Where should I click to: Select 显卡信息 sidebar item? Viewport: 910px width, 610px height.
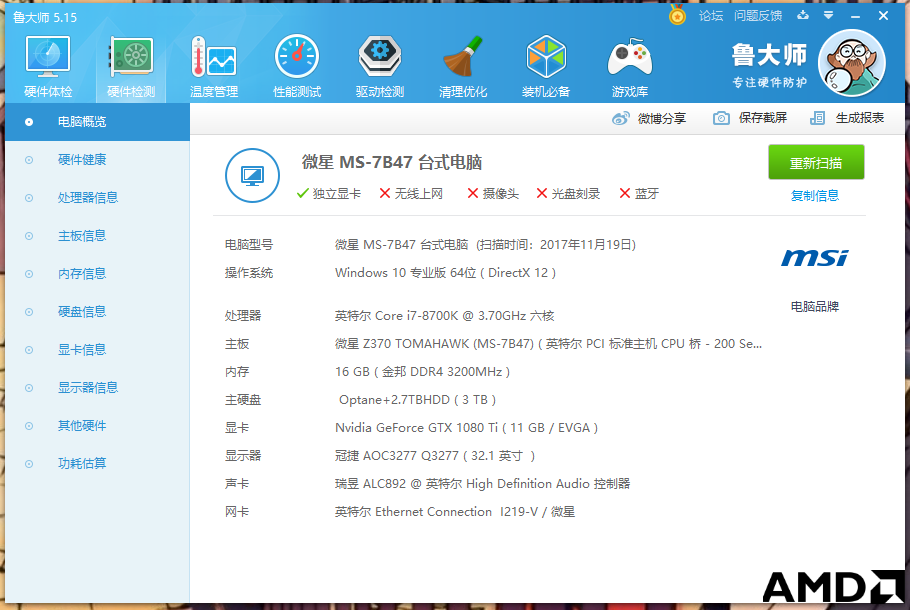point(98,350)
